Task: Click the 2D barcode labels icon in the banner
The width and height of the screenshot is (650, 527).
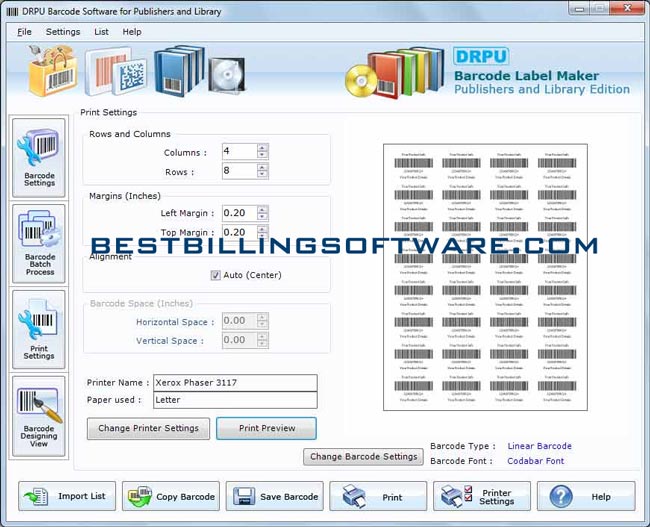Action: [x=116, y=71]
